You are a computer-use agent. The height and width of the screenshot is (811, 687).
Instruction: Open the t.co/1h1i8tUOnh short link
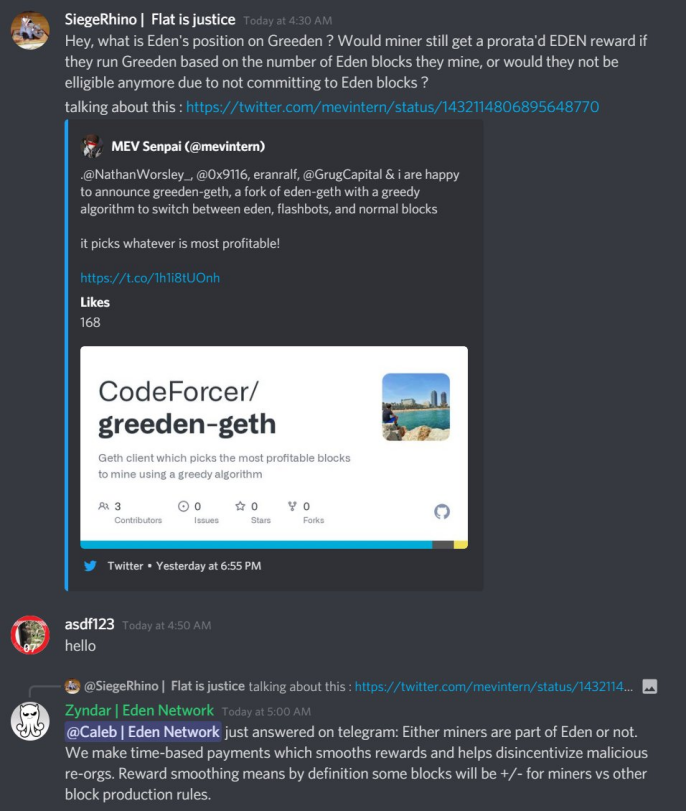pyautogui.click(x=150, y=278)
